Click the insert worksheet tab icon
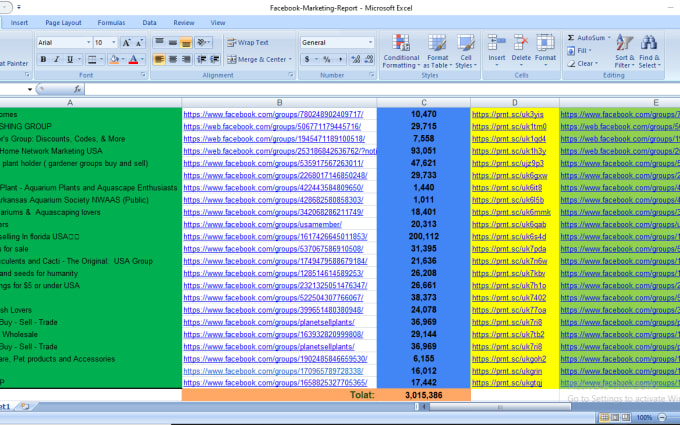Viewport: 680px width, 425px height. (25, 406)
